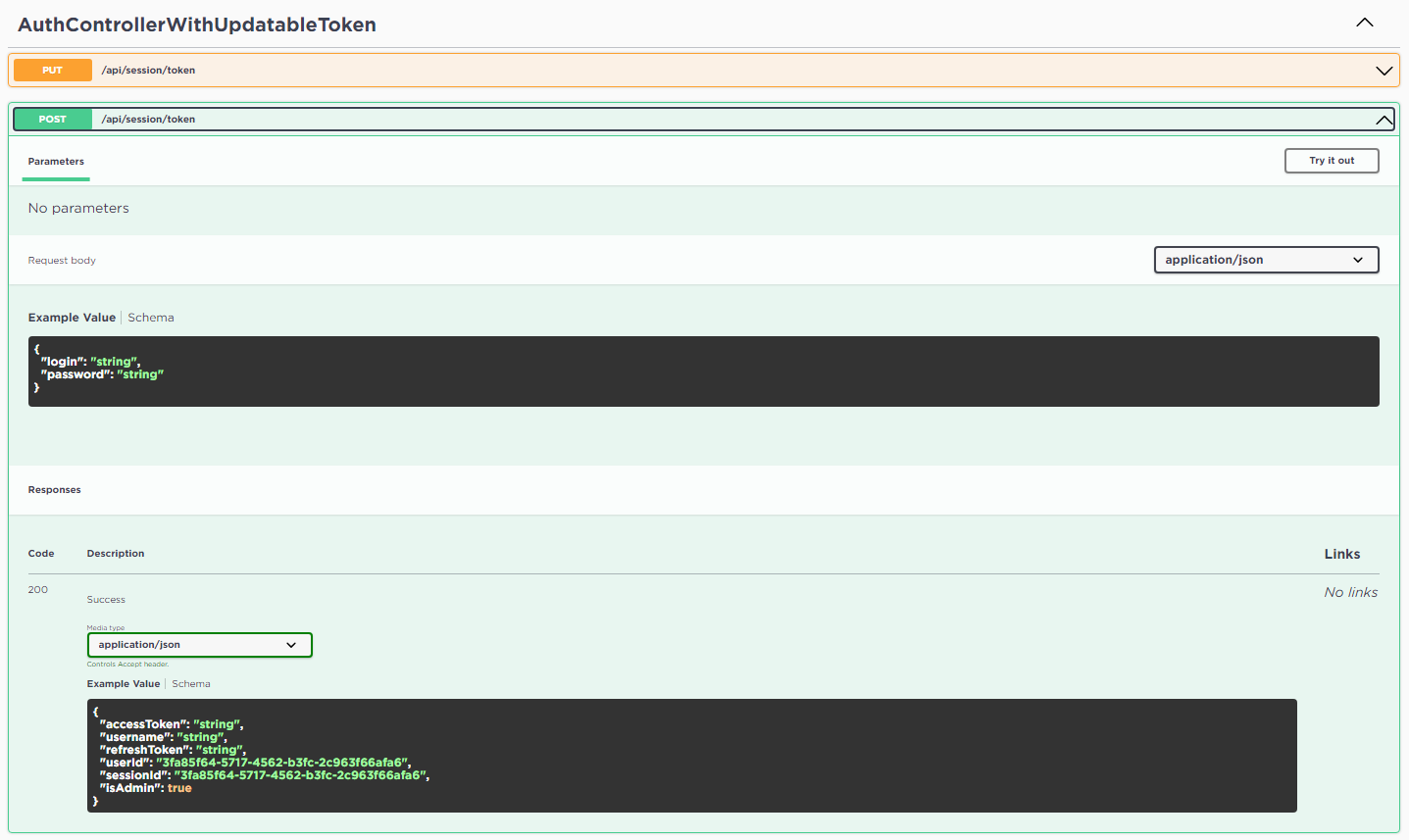Click the request body JSON example block
Screen dimensions: 1409x840
[703, 371]
